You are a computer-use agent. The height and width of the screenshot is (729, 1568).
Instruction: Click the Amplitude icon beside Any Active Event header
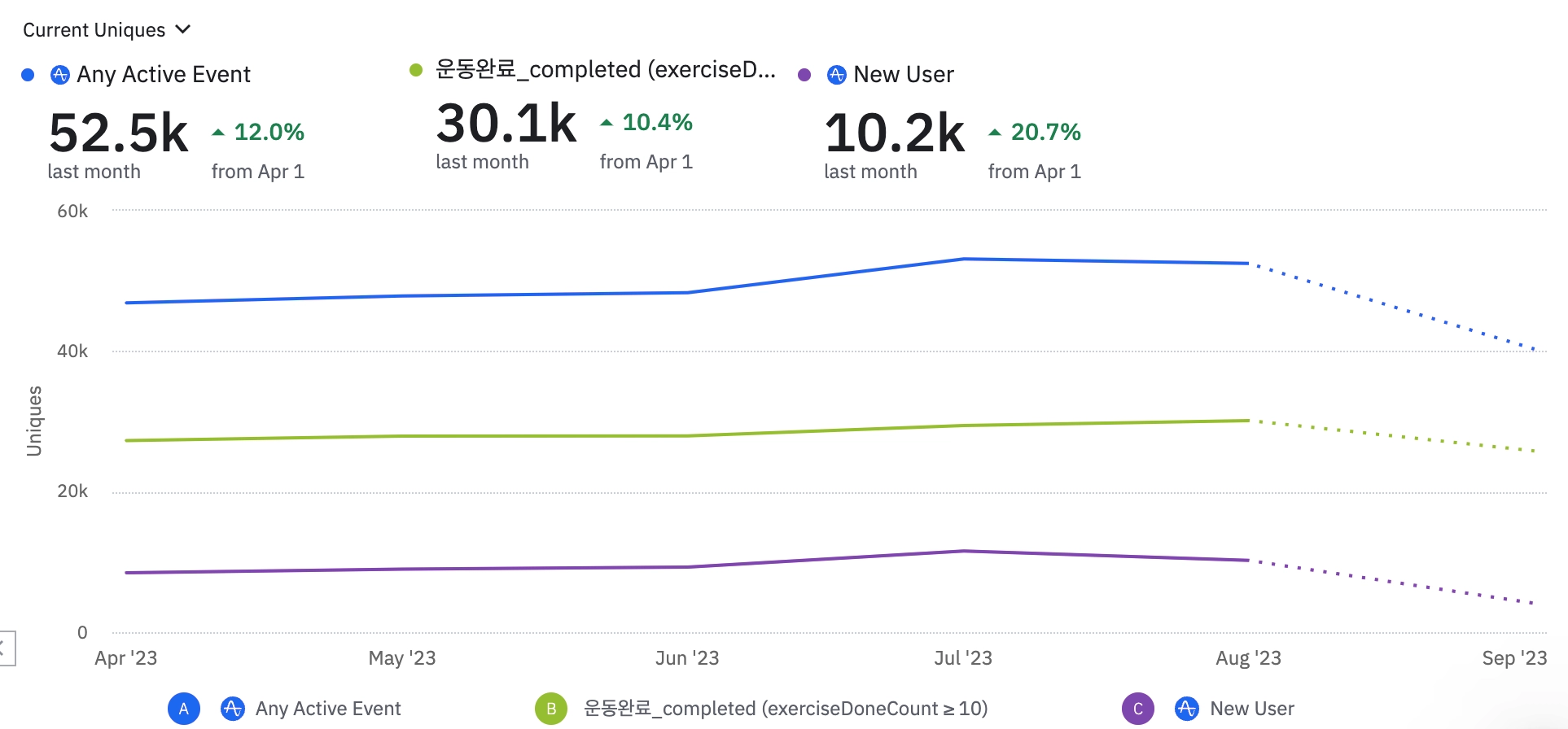click(60, 75)
